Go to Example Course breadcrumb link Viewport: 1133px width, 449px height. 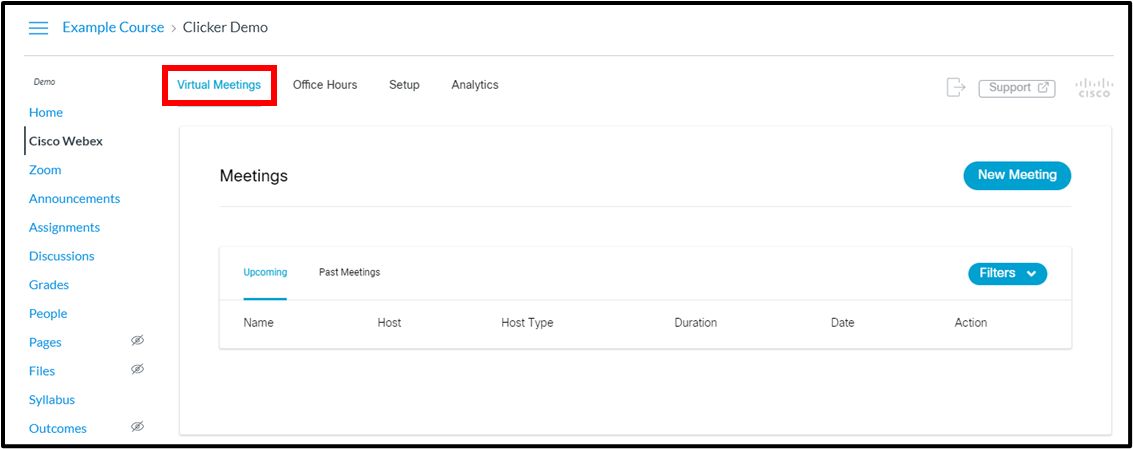(x=113, y=27)
